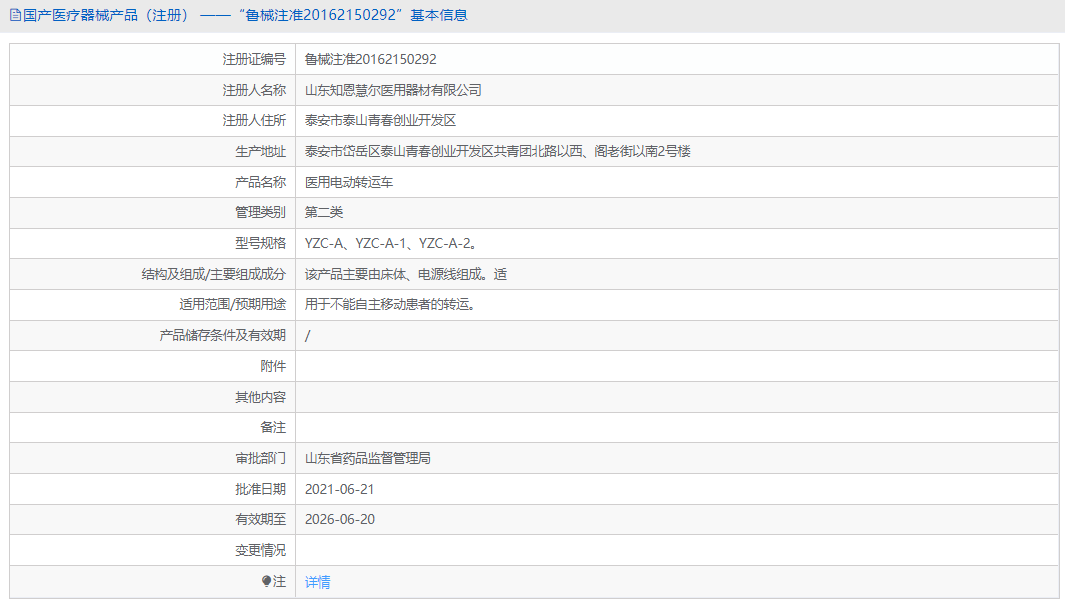This screenshot has height=608, width=1065.
Task: Click the 产品名称 label cell
Action: 259,182
